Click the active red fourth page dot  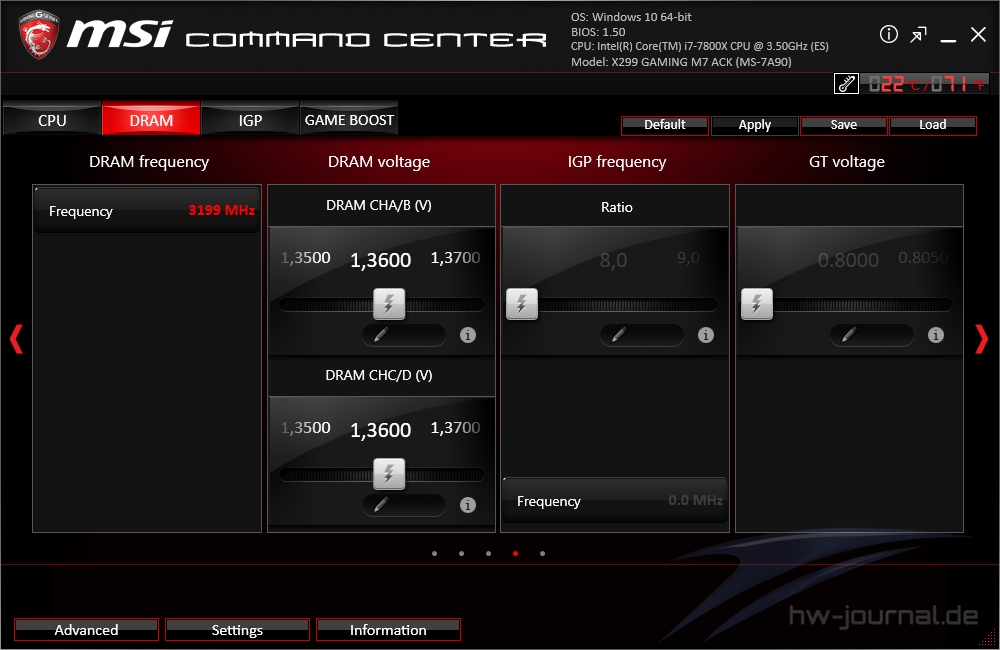(x=515, y=554)
